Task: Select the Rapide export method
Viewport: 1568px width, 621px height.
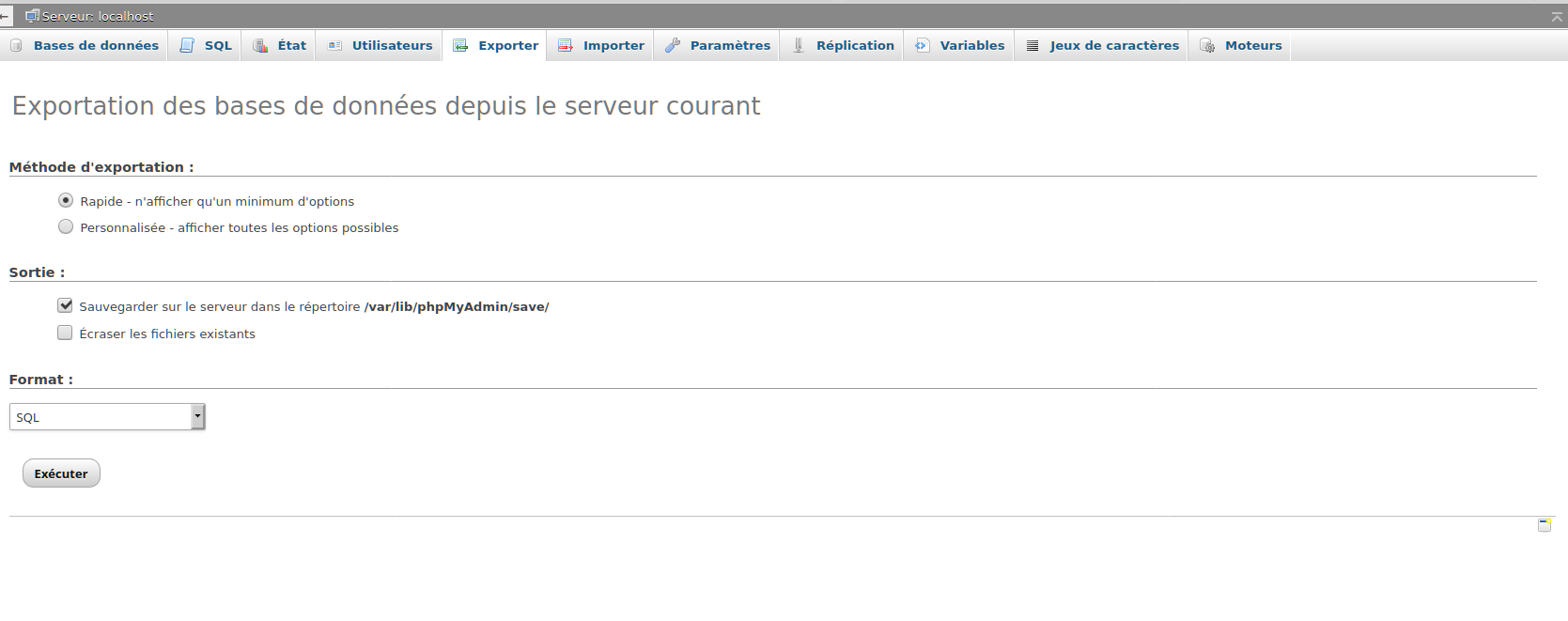Action: 66,200
